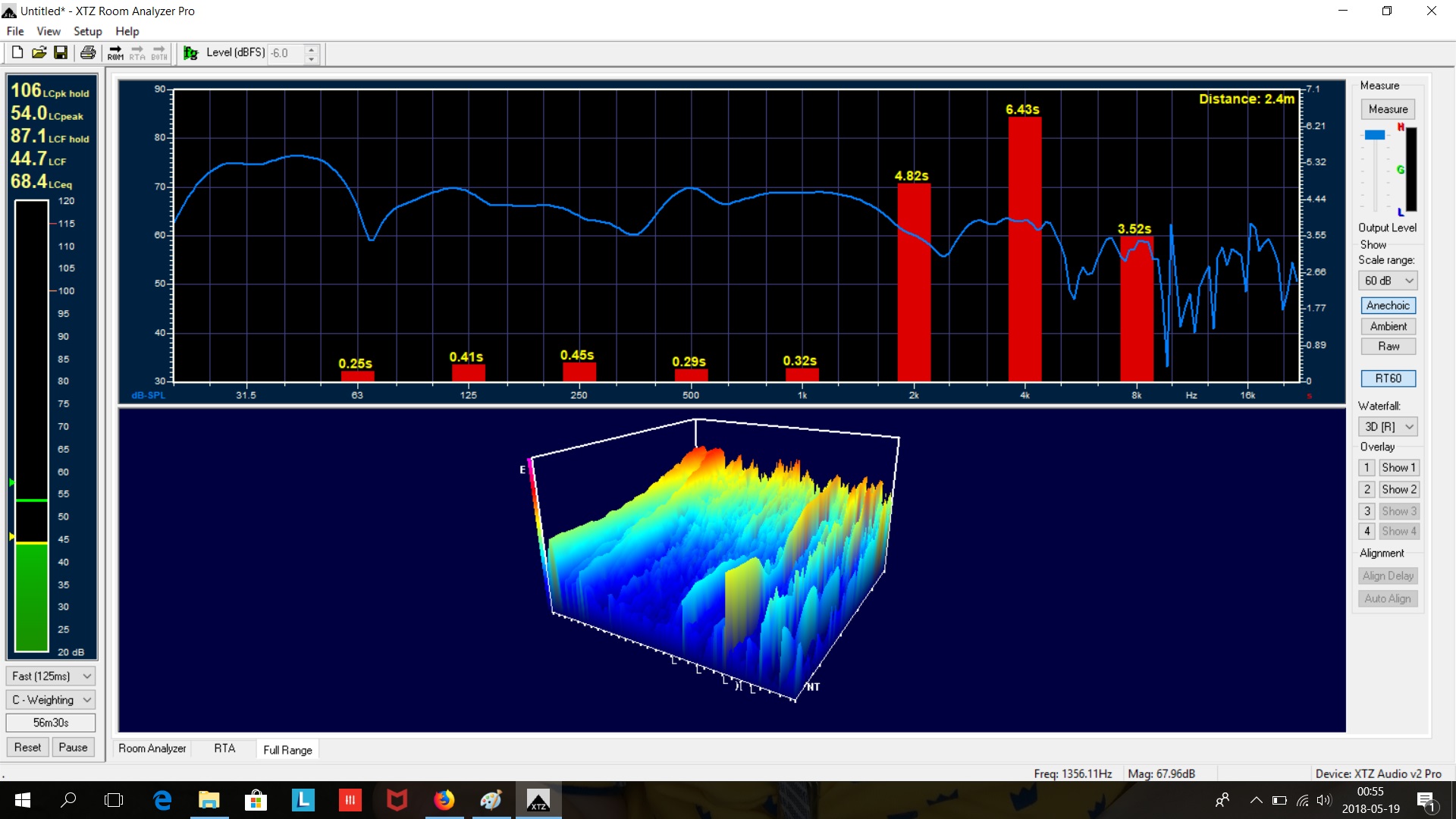The width and height of the screenshot is (1456, 819).
Task: Open the XTZ Room Analyzer taskbar icon
Action: pyautogui.click(x=538, y=800)
